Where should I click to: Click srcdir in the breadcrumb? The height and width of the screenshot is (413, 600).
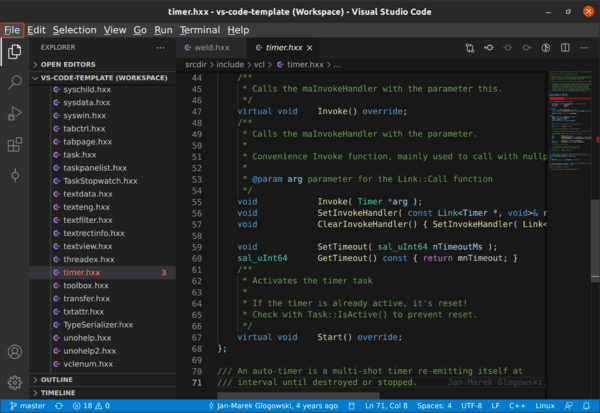coord(196,65)
